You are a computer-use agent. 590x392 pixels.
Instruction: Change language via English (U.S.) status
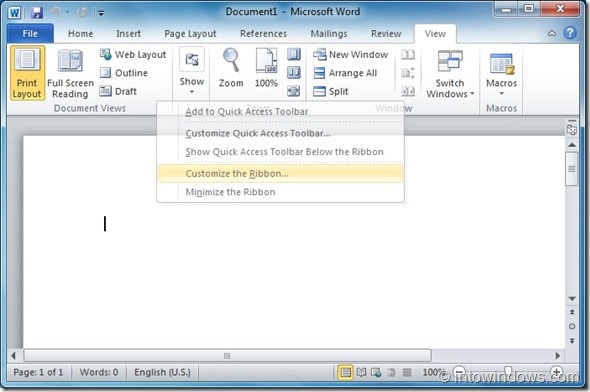[x=162, y=372]
